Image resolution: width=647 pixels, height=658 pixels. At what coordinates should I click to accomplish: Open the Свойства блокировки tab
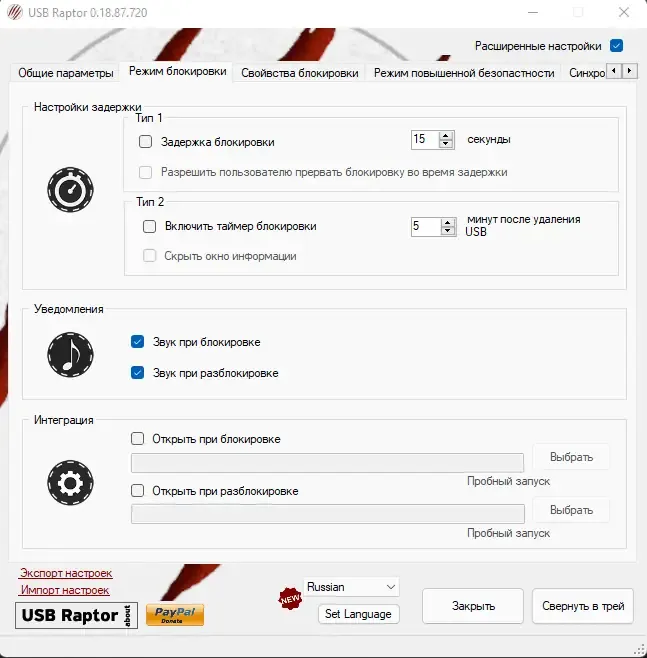click(x=300, y=73)
